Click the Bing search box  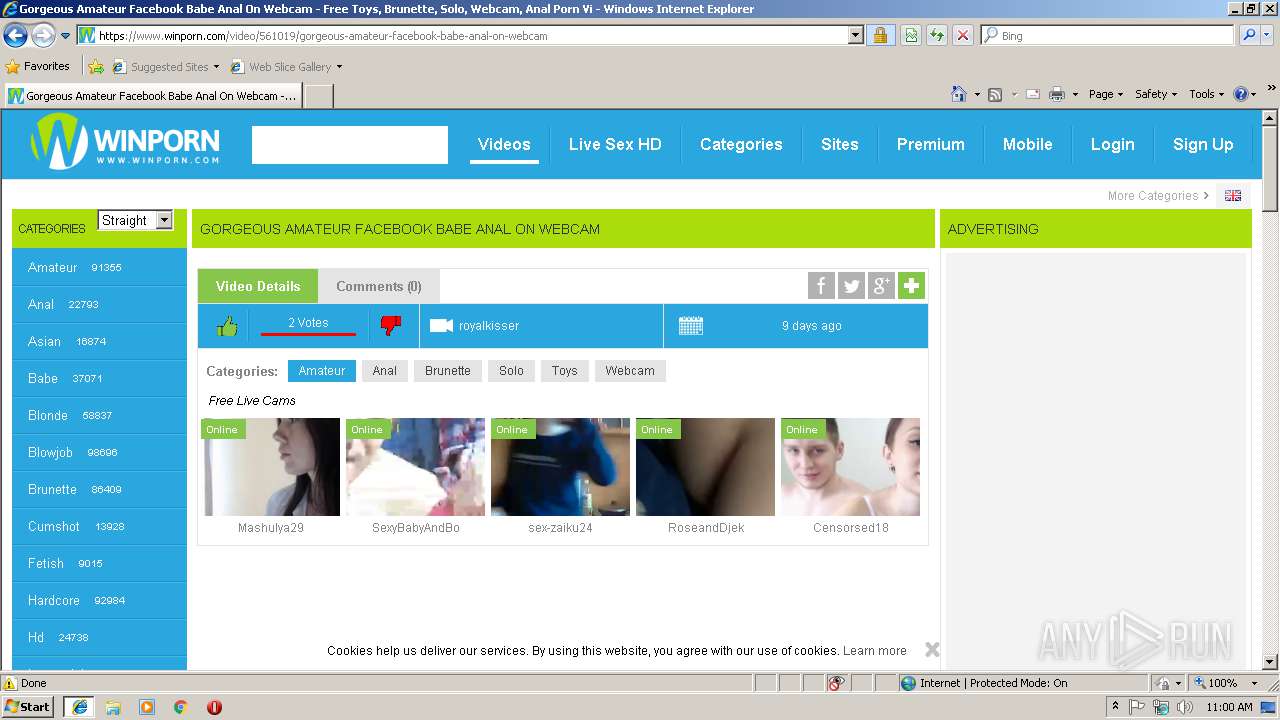(1108, 36)
